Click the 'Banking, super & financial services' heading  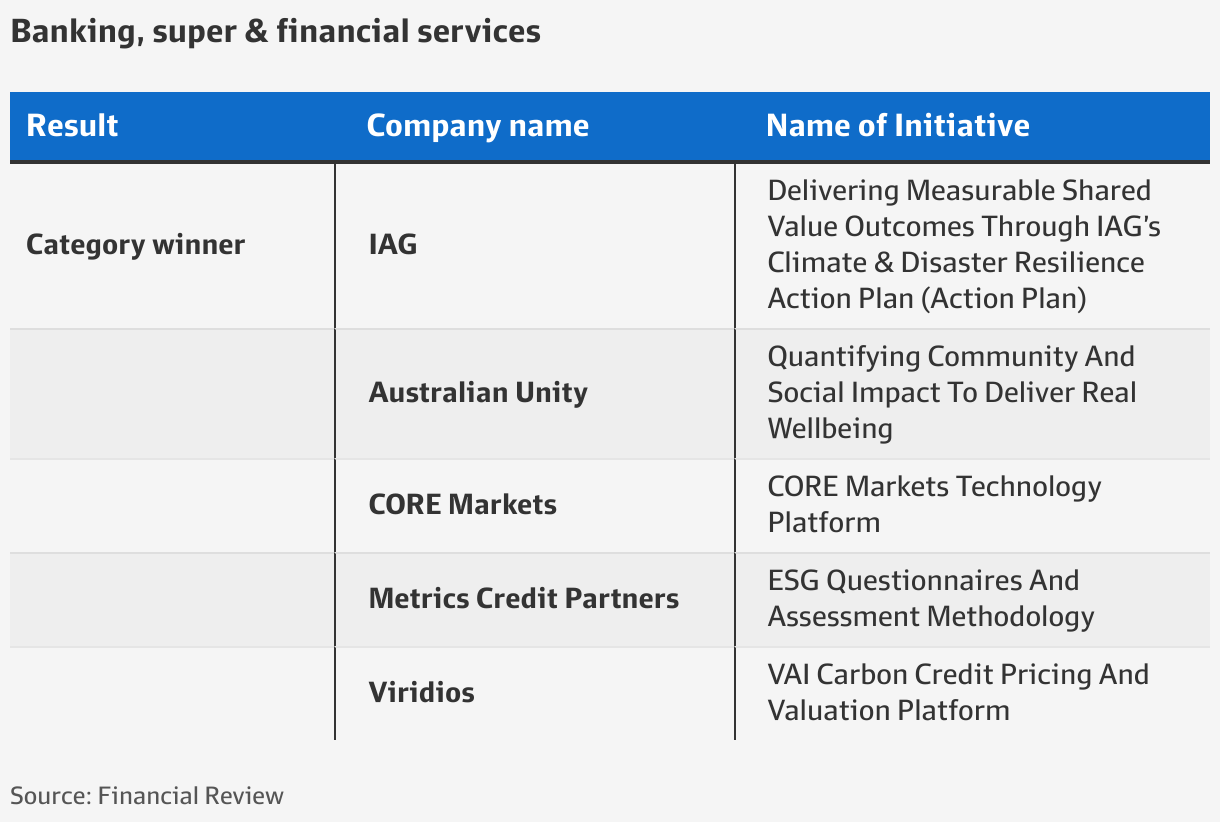[x=275, y=32]
